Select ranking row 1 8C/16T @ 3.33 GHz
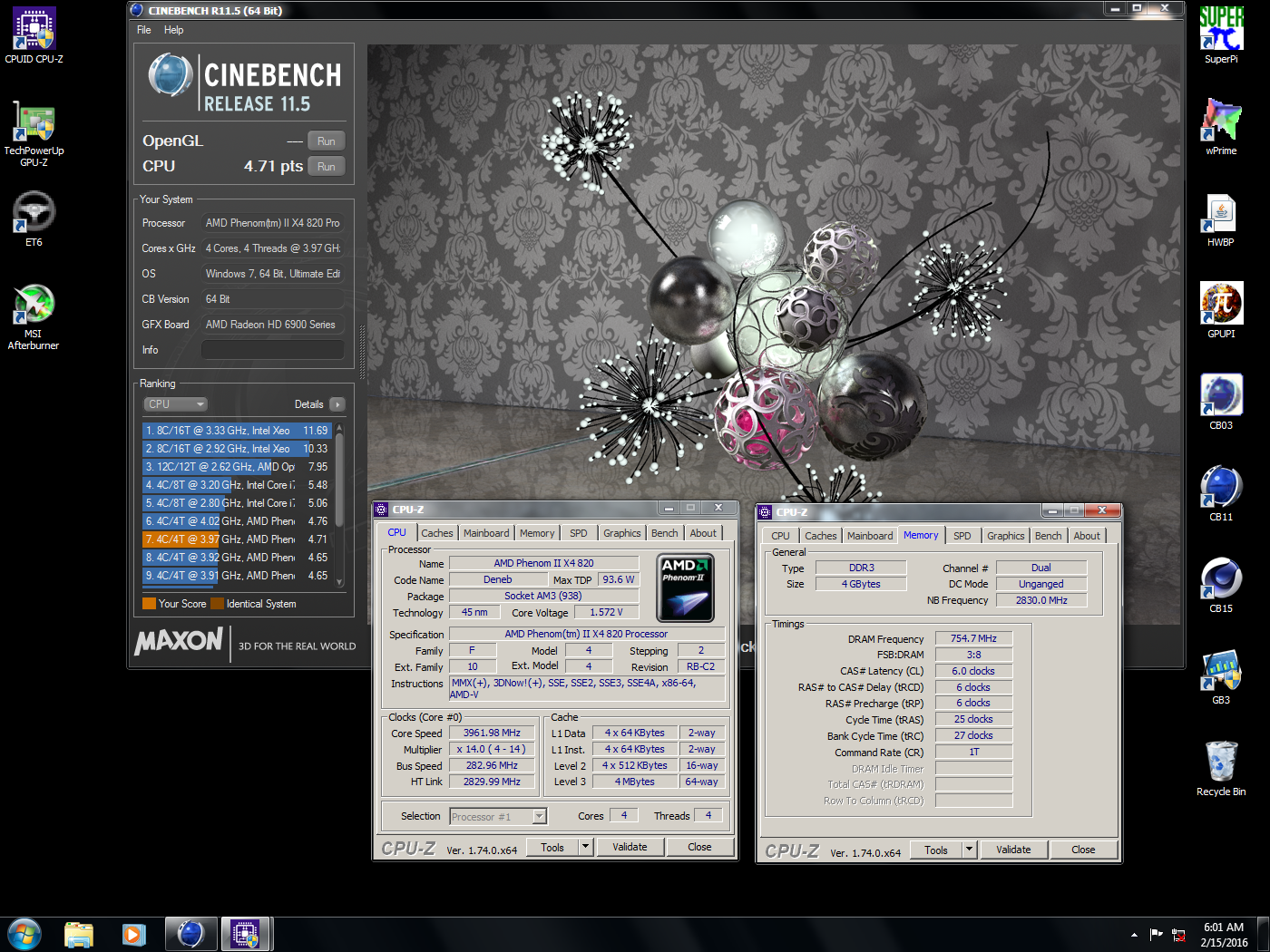This screenshot has width=1270, height=952. (x=237, y=431)
